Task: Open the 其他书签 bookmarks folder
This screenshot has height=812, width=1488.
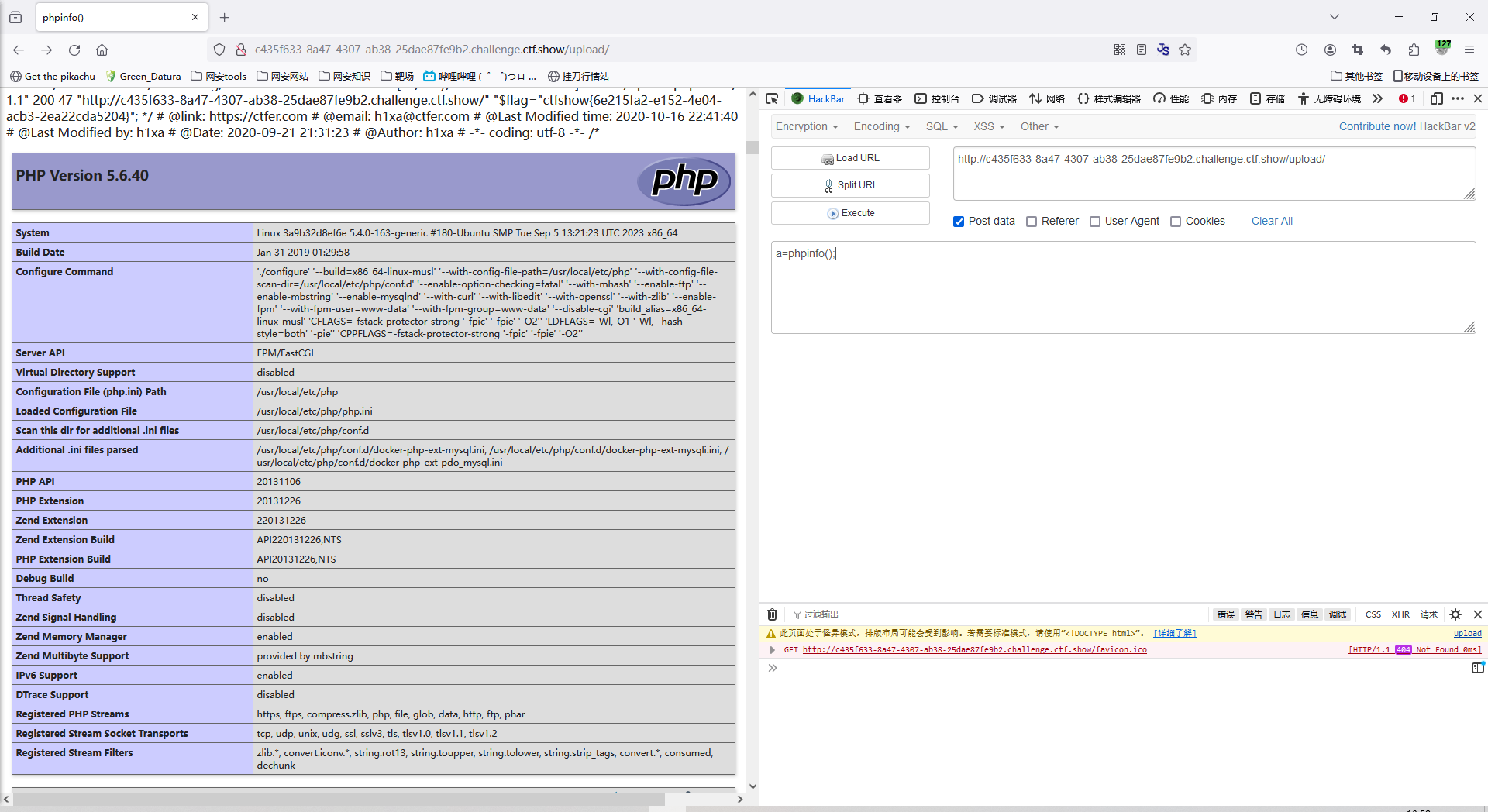Action: (x=1356, y=76)
